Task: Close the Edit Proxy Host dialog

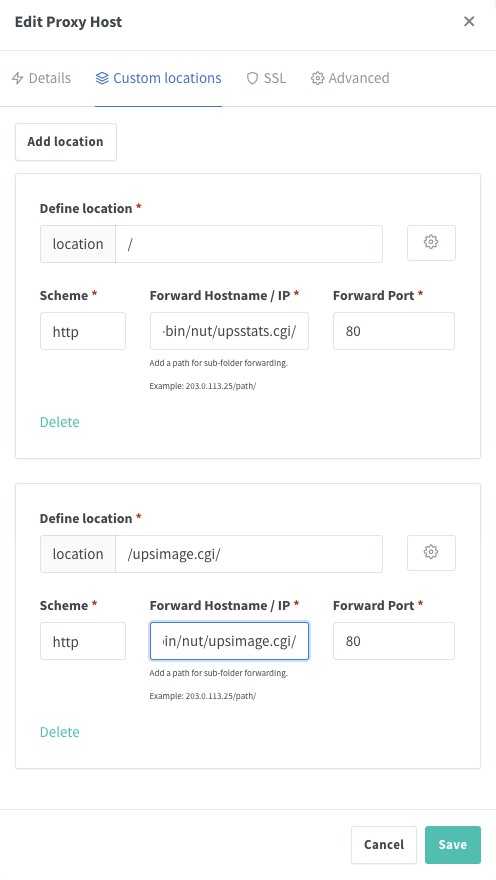Action: (x=469, y=21)
